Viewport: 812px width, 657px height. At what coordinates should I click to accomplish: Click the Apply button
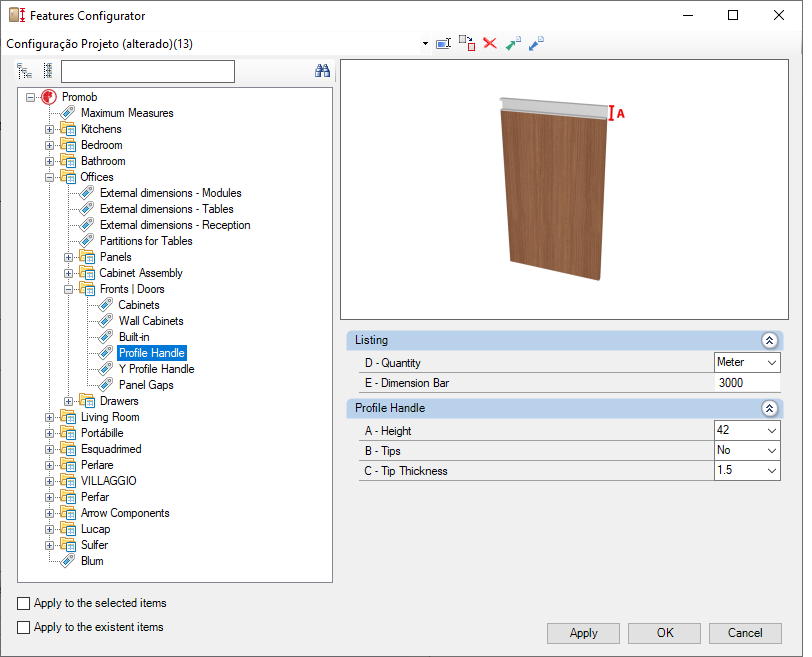(x=583, y=633)
